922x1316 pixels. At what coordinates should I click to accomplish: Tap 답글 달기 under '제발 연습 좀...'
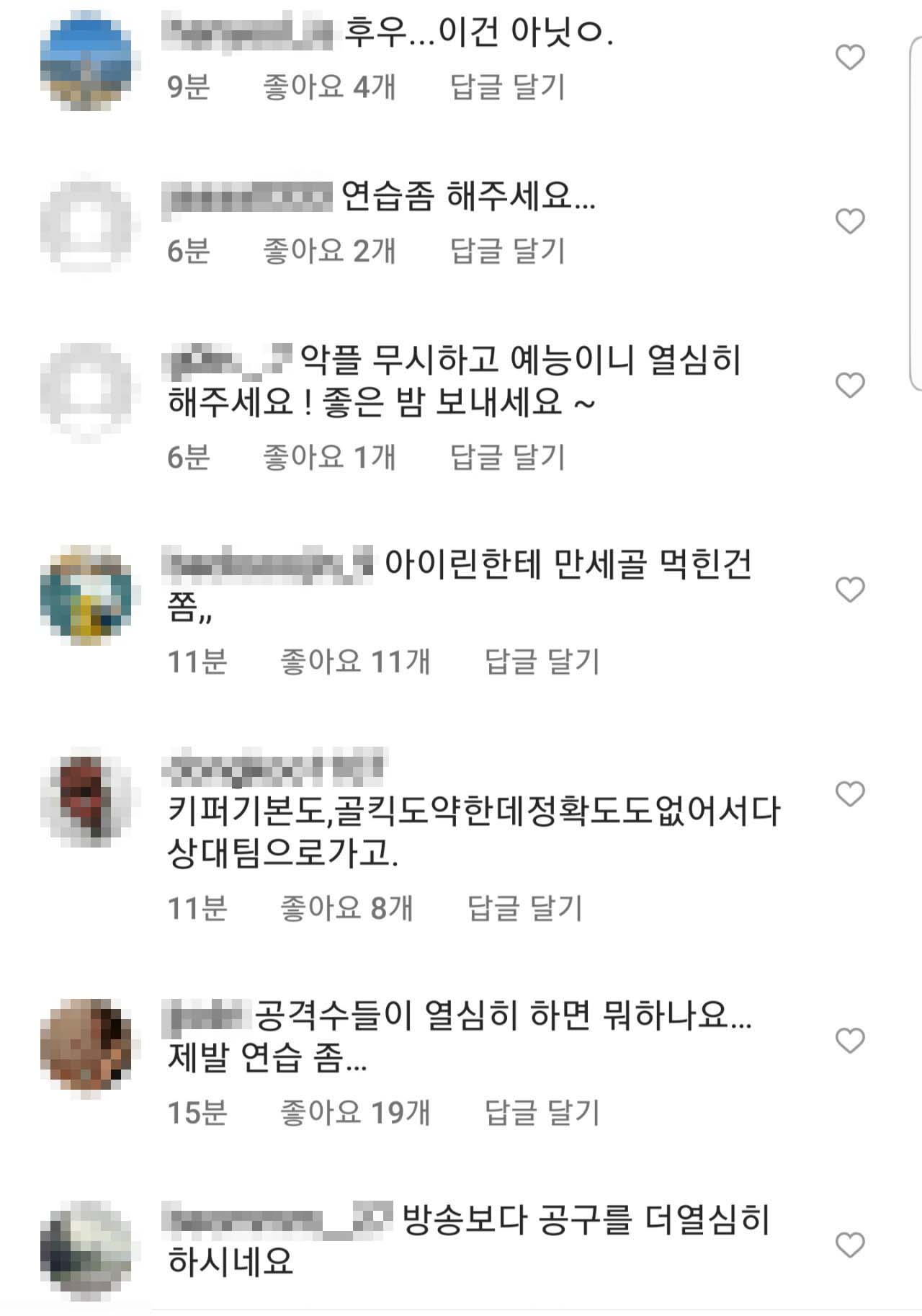(x=542, y=1113)
